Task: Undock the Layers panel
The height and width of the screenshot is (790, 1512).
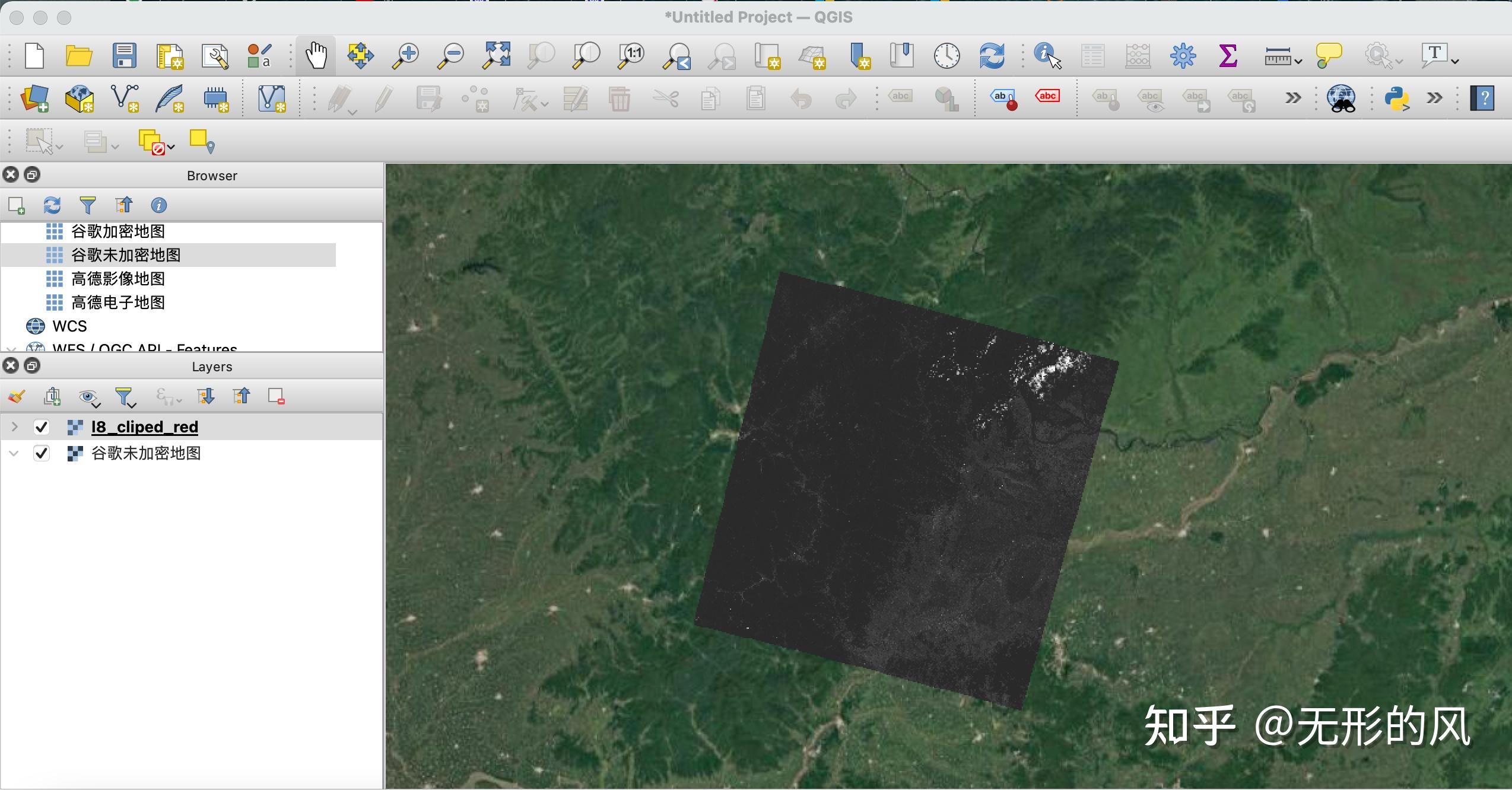Action: [33, 365]
